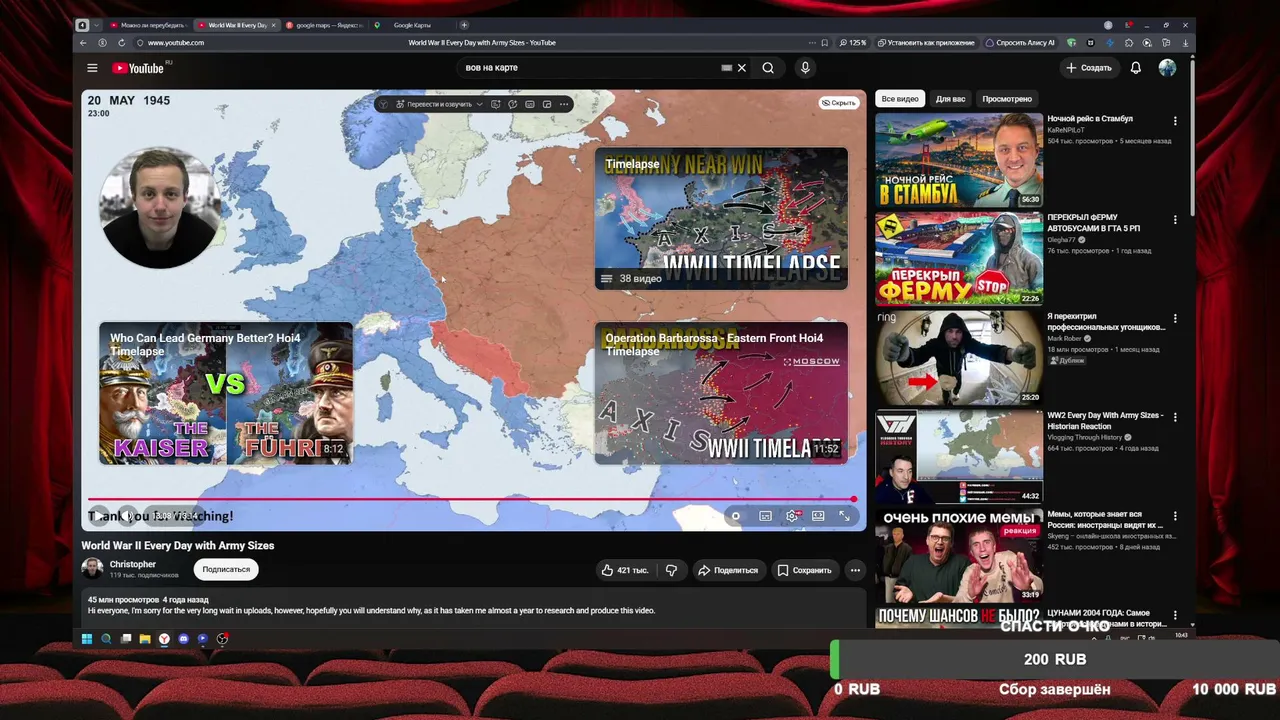Open options for 'Historian Reaction' video
Viewport: 1280px width, 720px height.
(1175, 418)
